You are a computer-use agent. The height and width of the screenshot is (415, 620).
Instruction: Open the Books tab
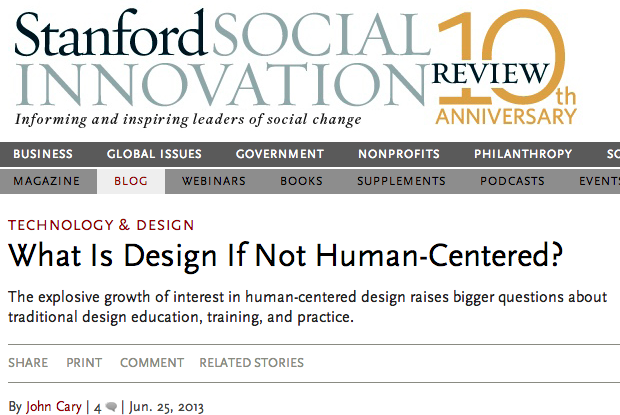(301, 181)
